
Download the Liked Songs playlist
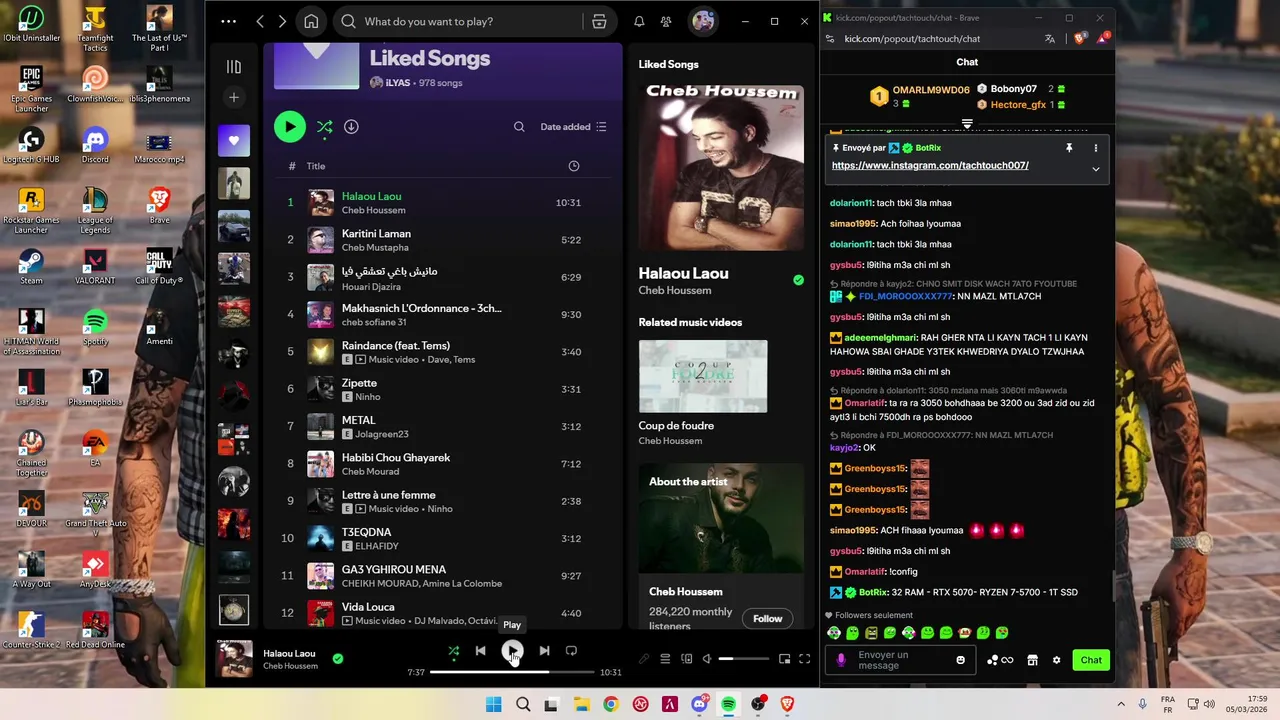coord(351,127)
